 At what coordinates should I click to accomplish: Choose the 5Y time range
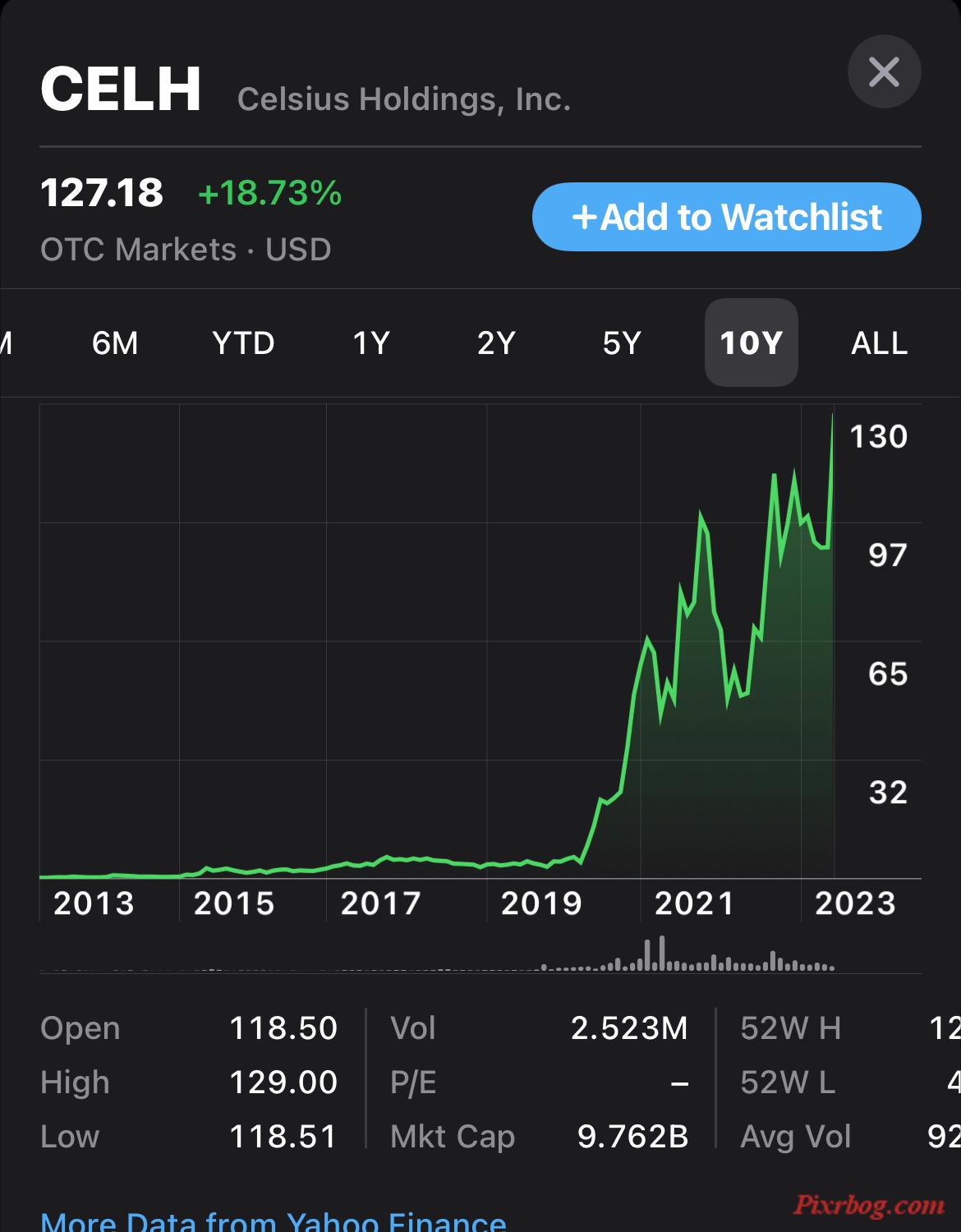(622, 342)
